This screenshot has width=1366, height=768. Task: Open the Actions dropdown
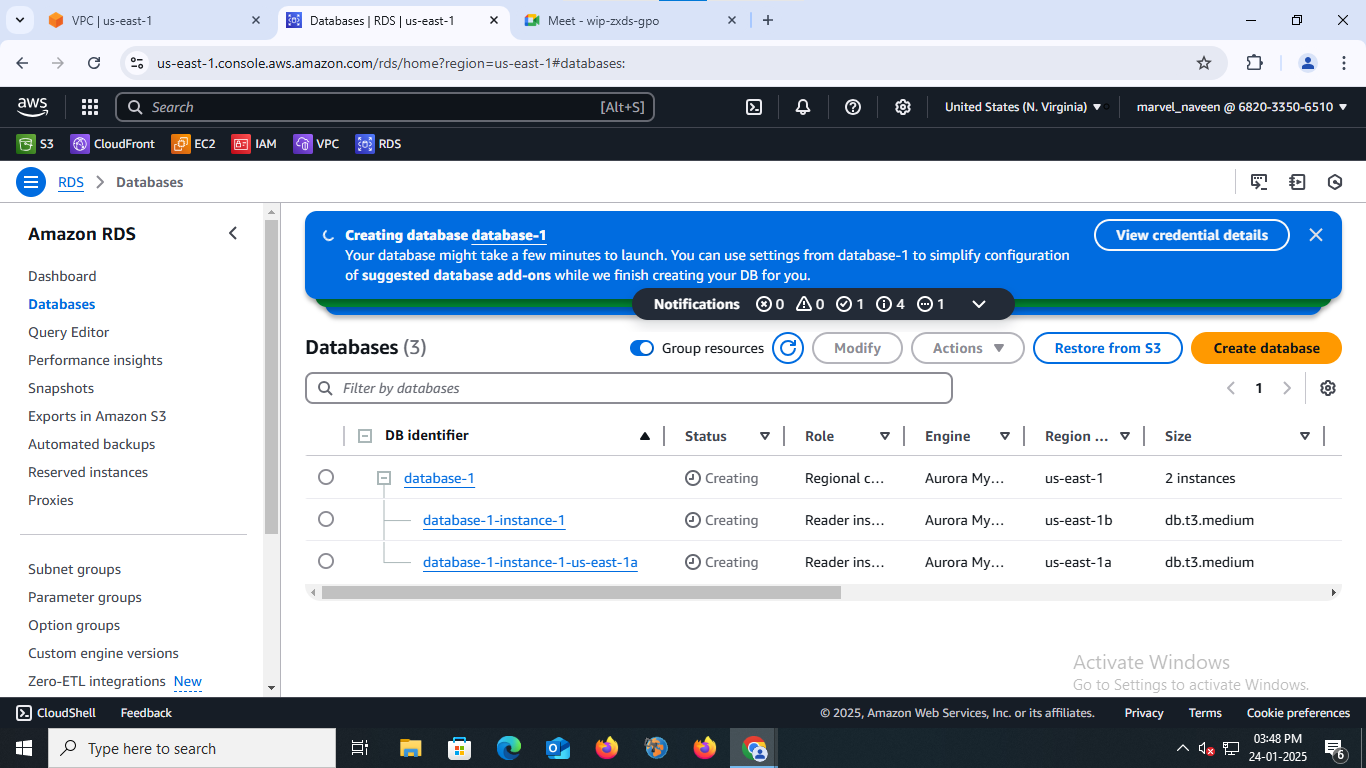tap(968, 348)
